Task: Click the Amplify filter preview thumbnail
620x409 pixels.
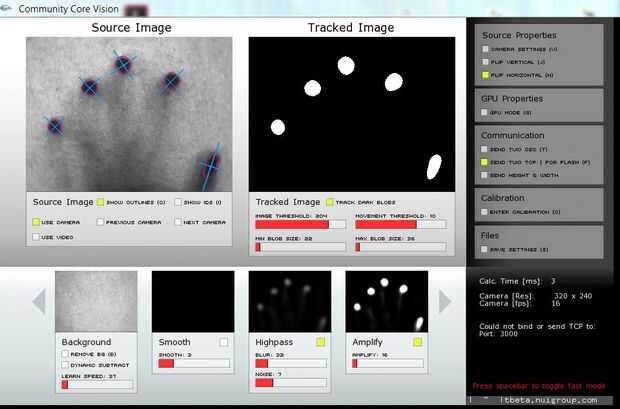Action: (x=387, y=301)
